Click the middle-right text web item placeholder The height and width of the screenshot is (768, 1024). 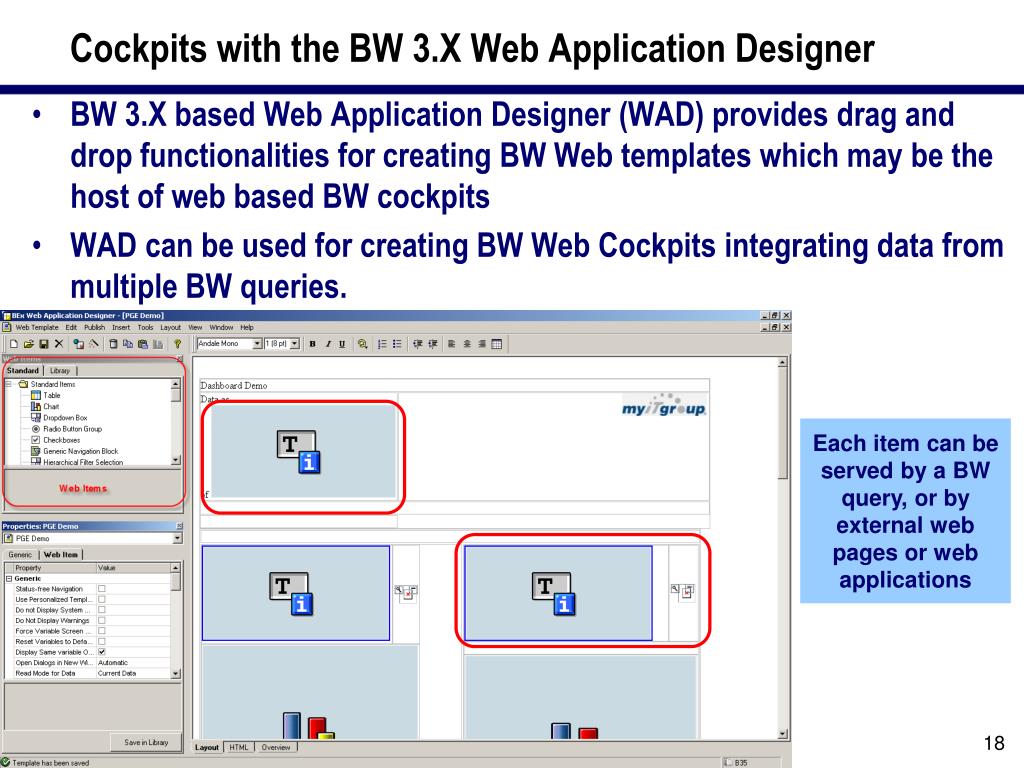558,593
